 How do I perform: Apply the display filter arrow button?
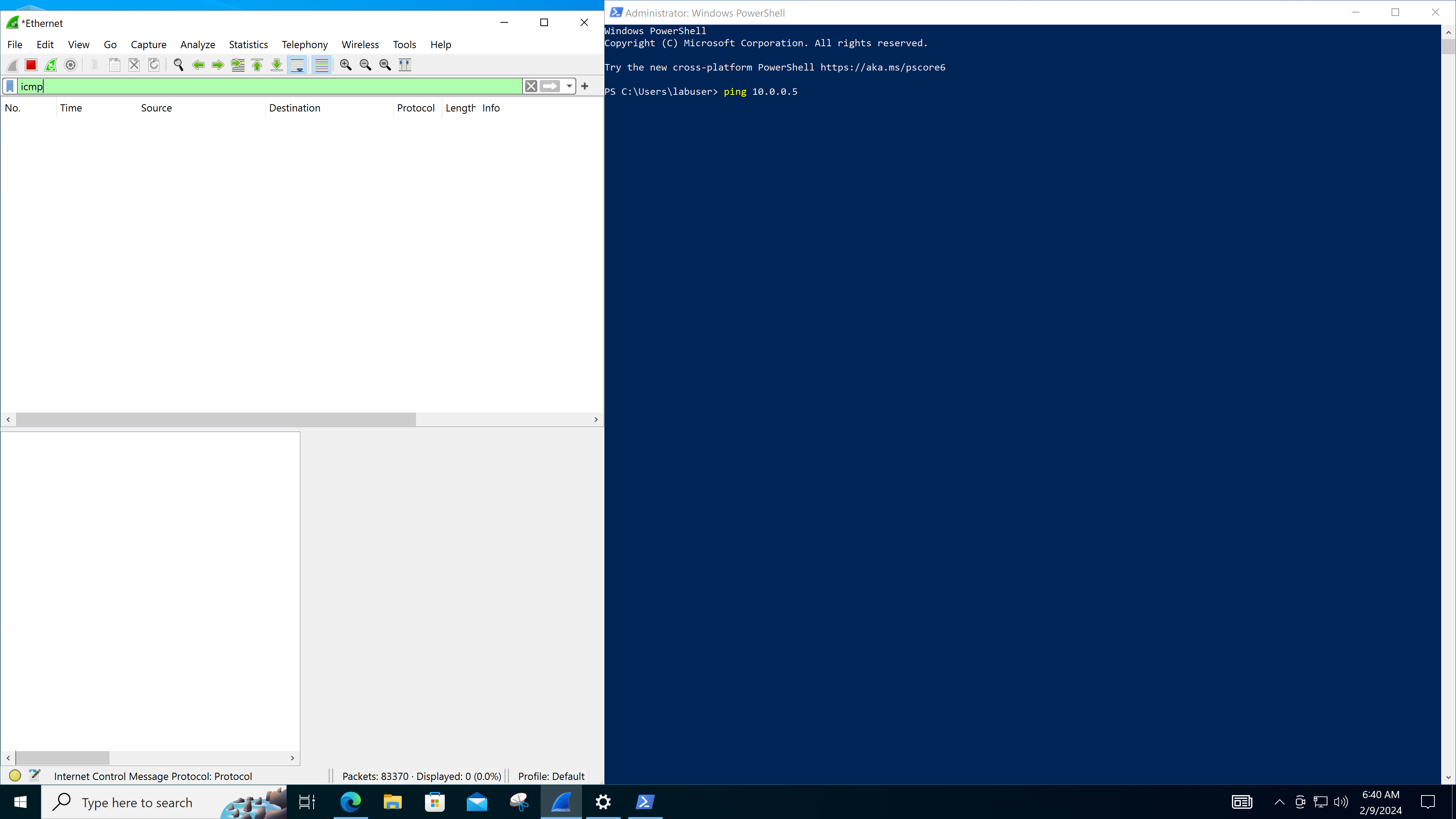click(x=549, y=86)
